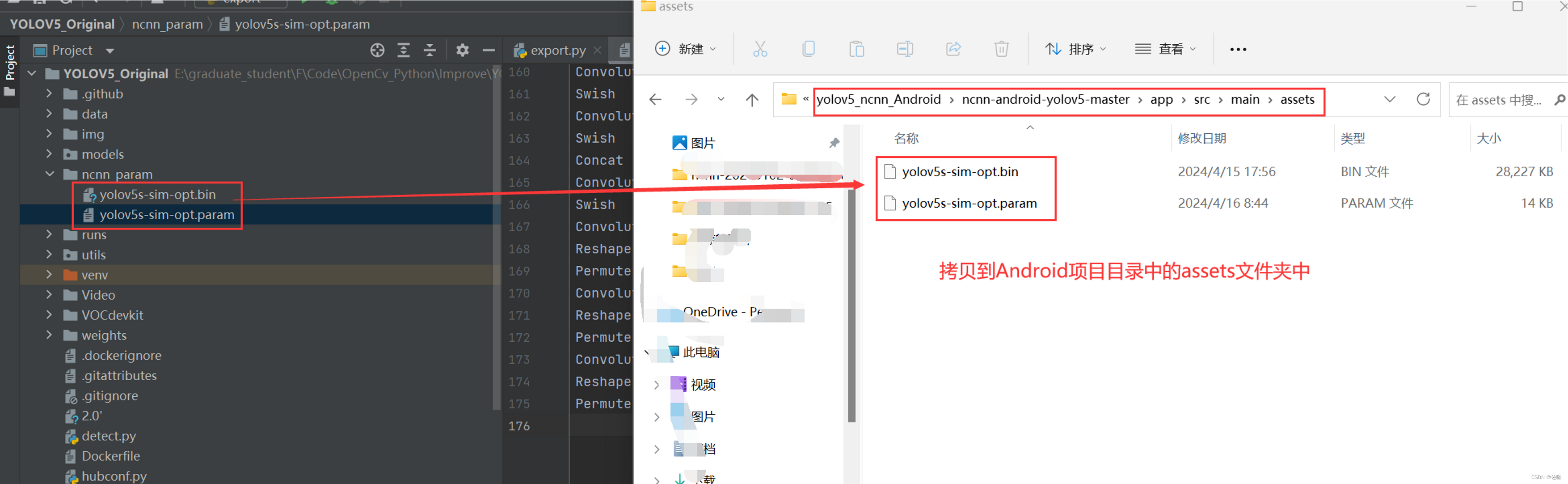
Task: Click the locate target icon in Project panel
Action: [377, 51]
